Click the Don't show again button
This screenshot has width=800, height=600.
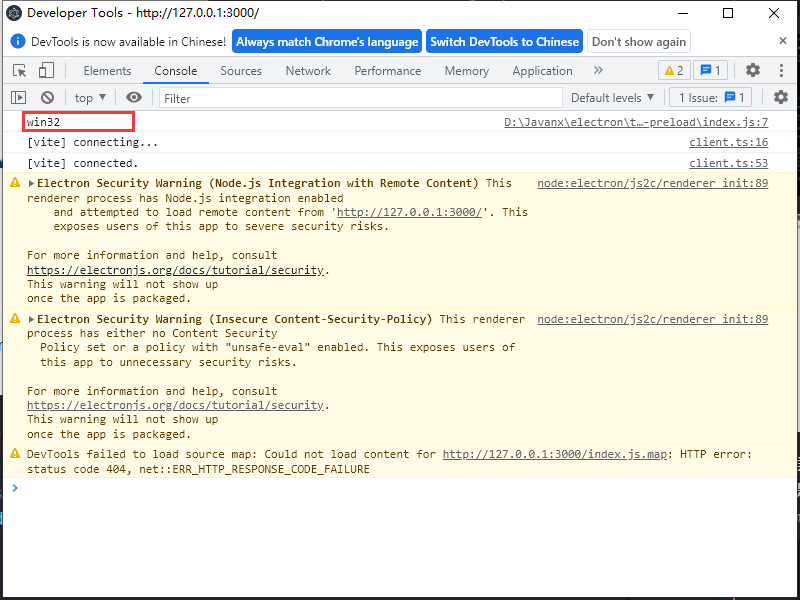[x=639, y=41]
